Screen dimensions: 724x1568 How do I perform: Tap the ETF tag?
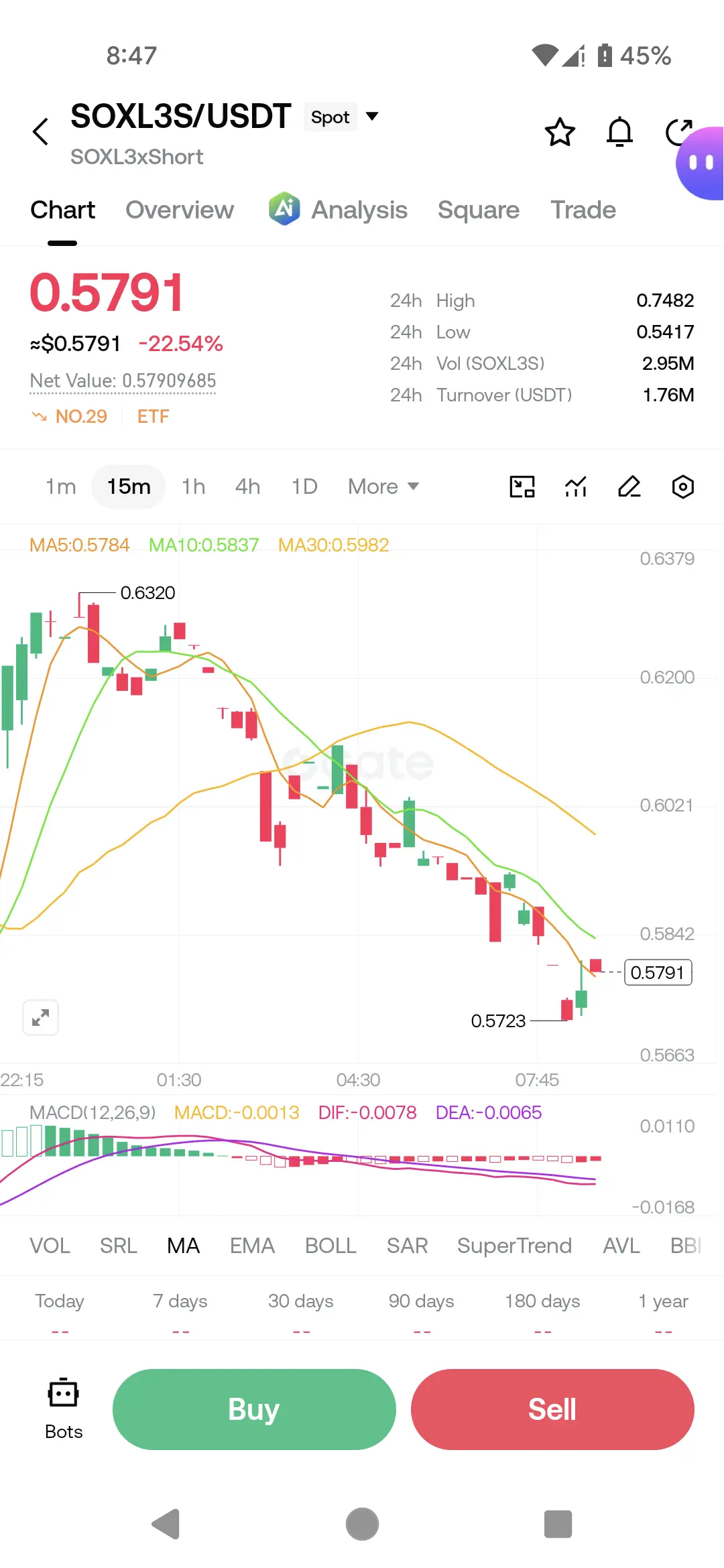coord(153,417)
